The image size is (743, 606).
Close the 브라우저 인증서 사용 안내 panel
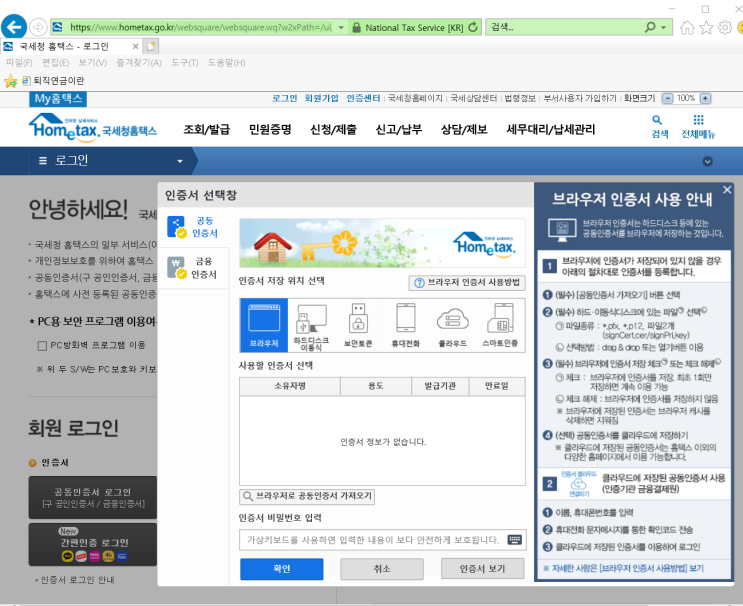tap(727, 190)
